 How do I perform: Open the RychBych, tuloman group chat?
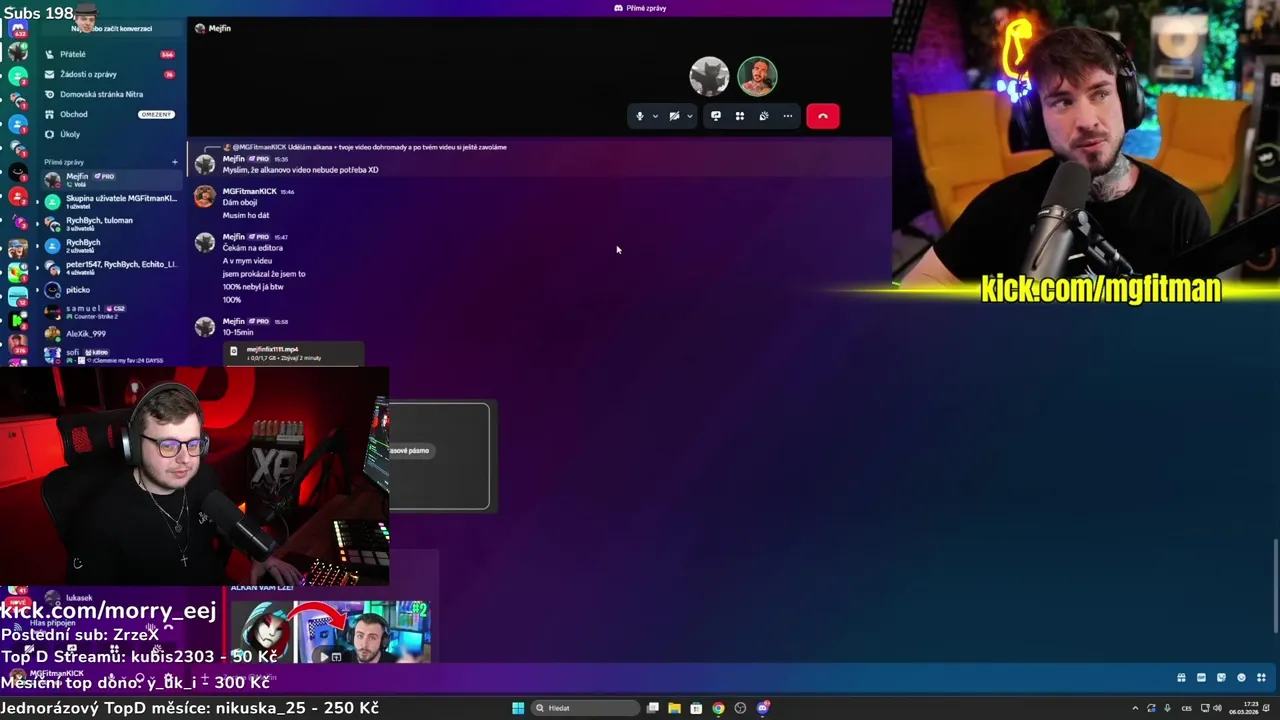pyautogui.click(x=110, y=223)
